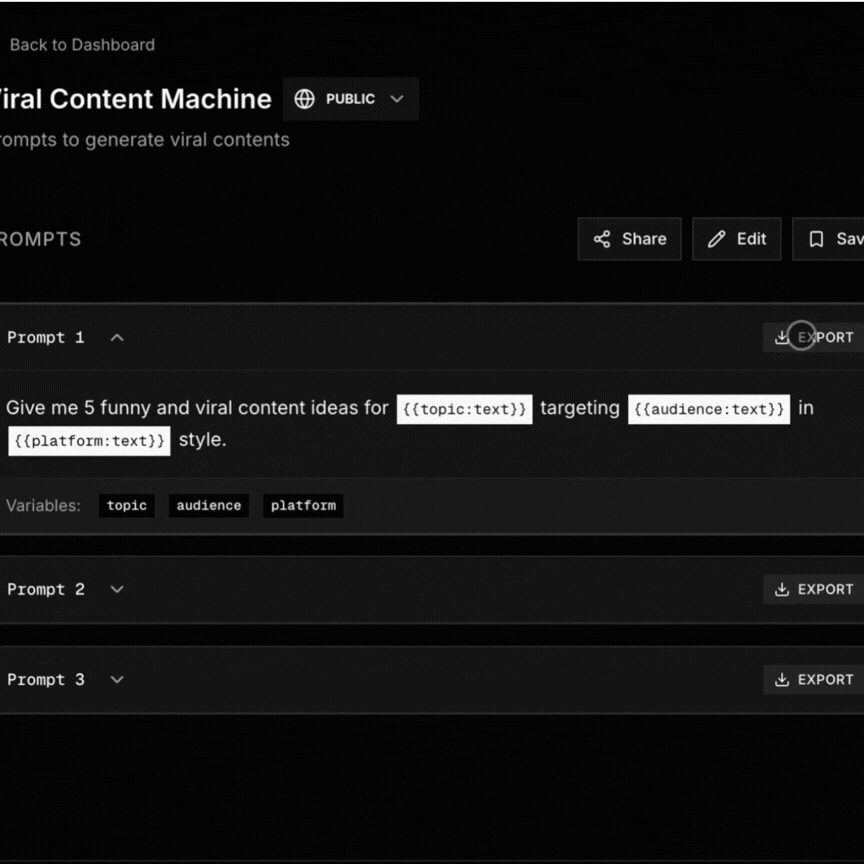Select the platform variable chip
The height and width of the screenshot is (864, 864).
click(303, 506)
